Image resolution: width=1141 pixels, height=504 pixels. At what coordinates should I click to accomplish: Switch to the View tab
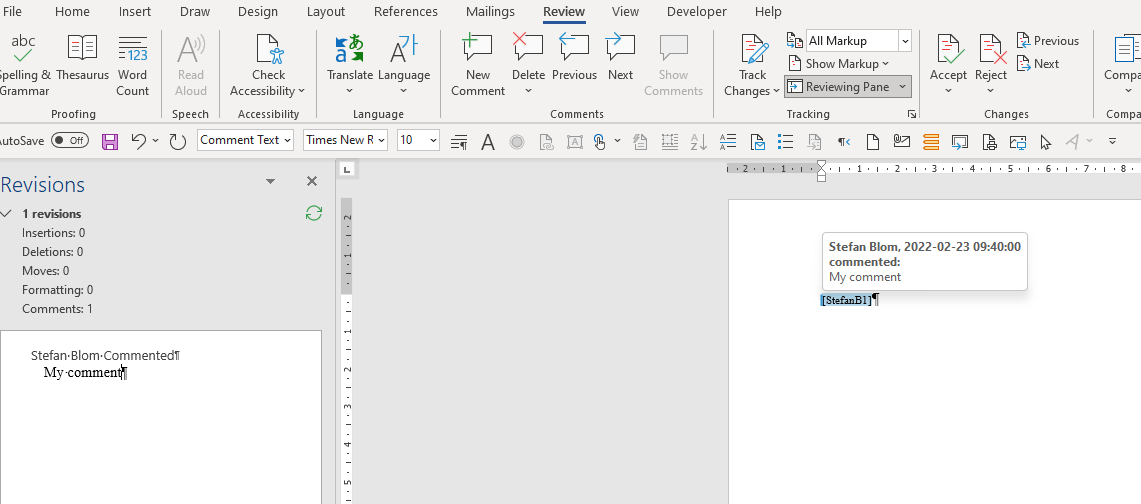[x=626, y=12]
